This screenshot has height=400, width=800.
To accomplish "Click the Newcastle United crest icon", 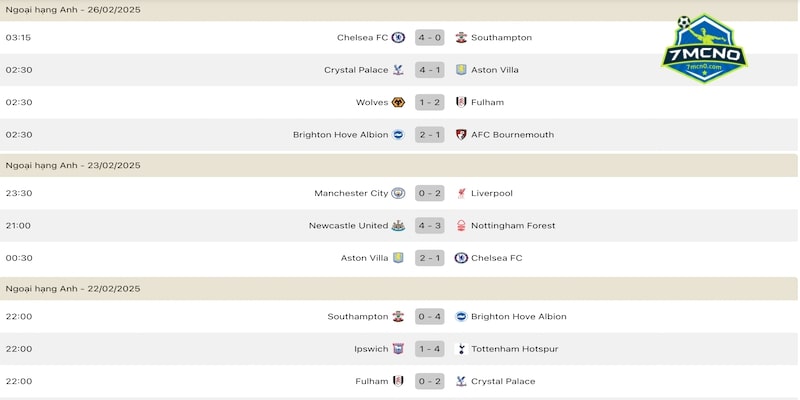I will pyautogui.click(x=398, y=225).
